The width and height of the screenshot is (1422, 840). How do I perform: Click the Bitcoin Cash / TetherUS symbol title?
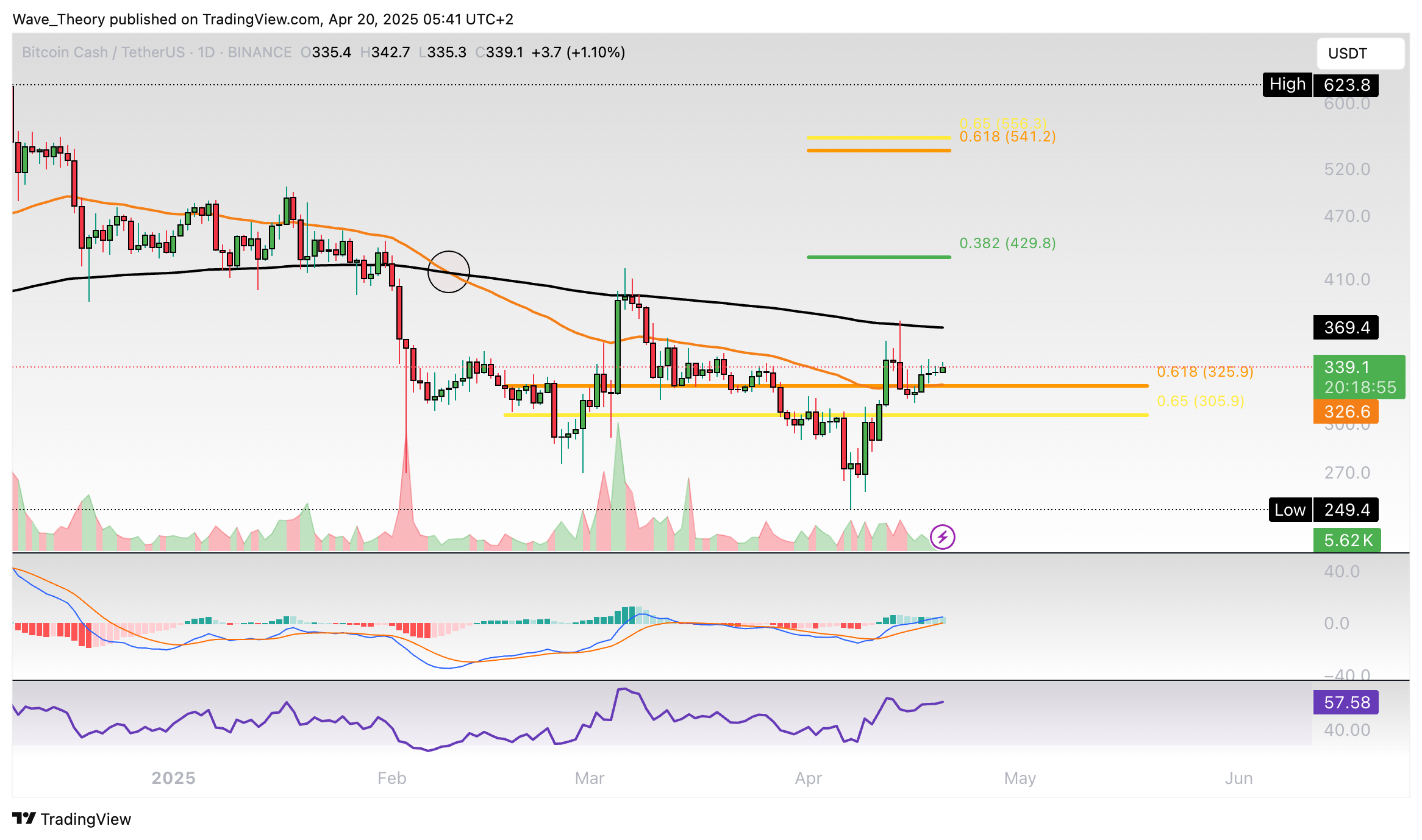[104, 52]
